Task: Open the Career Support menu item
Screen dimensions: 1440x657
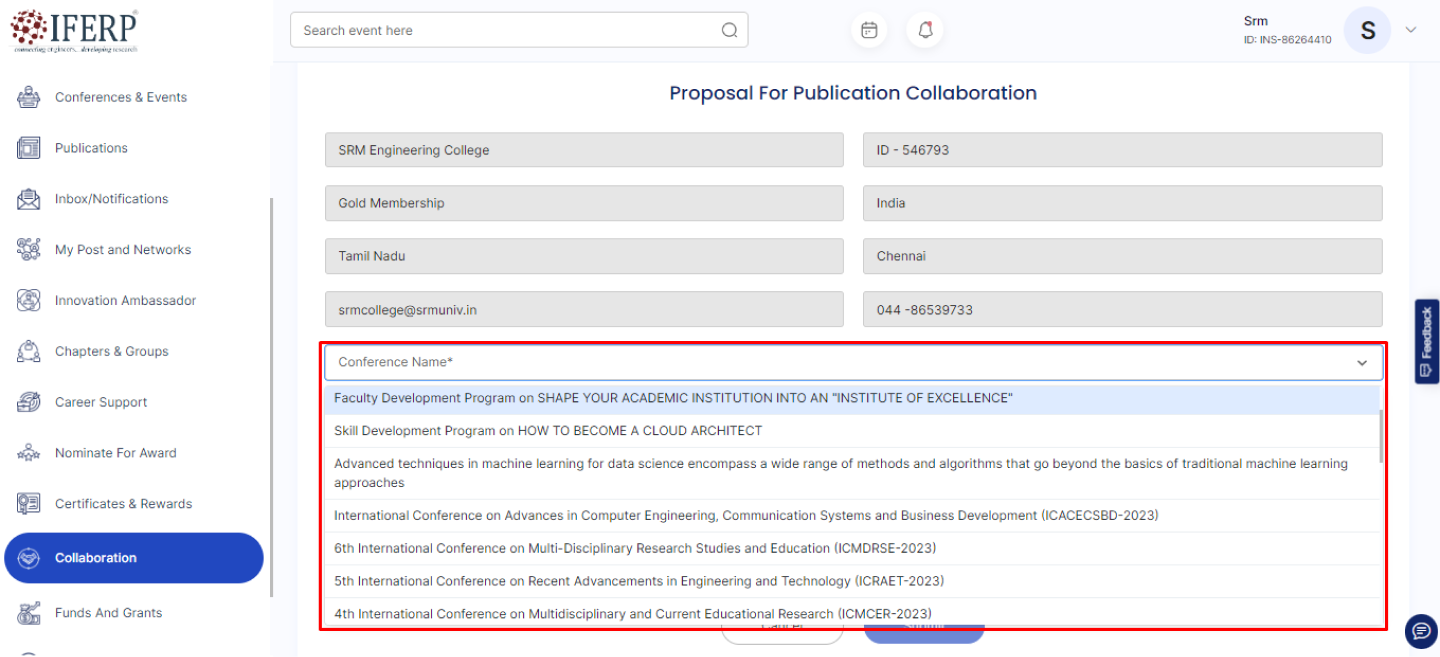Action: click(101, 402)
